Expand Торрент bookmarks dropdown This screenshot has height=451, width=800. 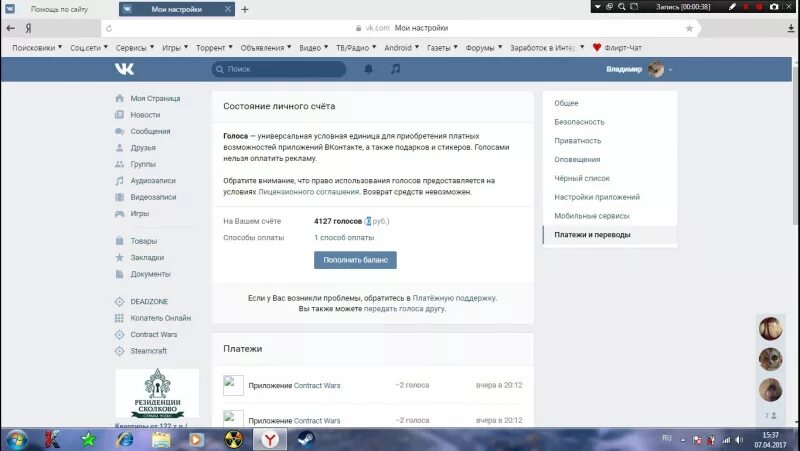coord(214,47)
